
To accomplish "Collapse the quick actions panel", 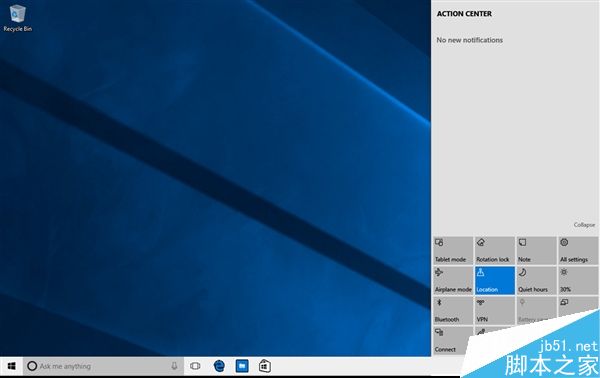I will [584, 225].
